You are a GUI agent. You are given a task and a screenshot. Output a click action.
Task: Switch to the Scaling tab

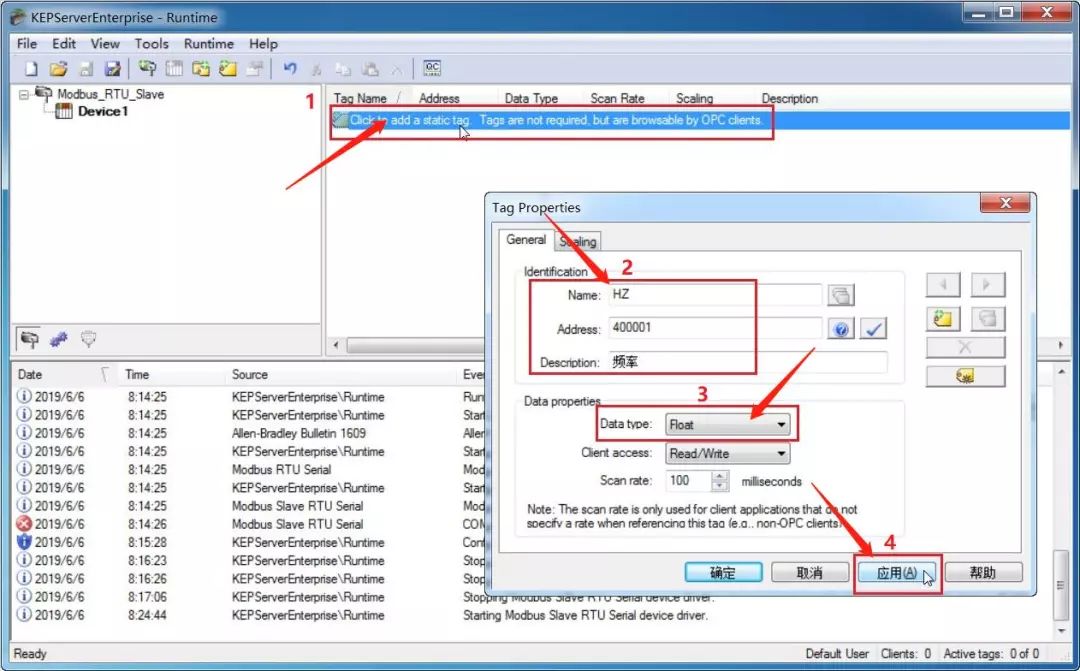[x=577, y=241]
